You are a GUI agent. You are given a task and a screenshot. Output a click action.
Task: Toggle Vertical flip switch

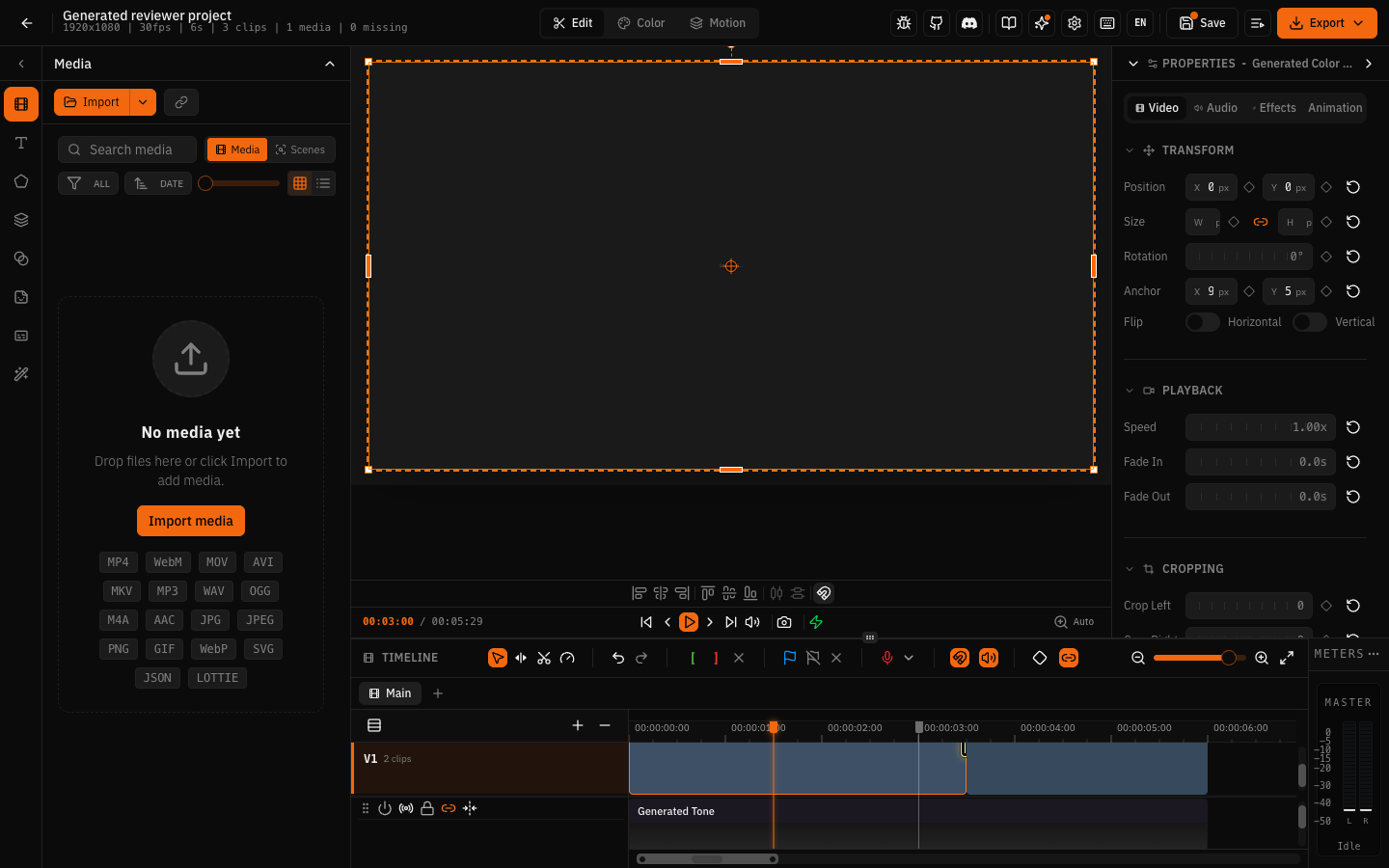tap(1310, 322)
